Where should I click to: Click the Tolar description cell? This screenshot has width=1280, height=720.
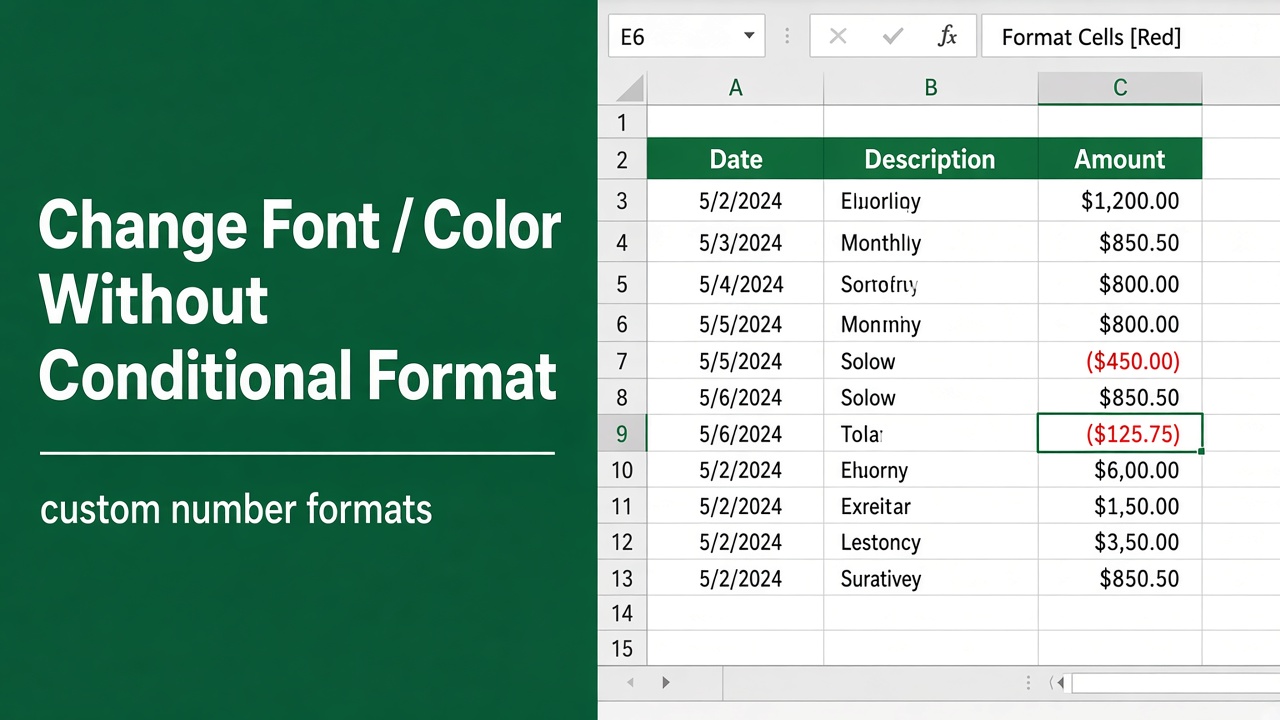(x=931, y=434)
